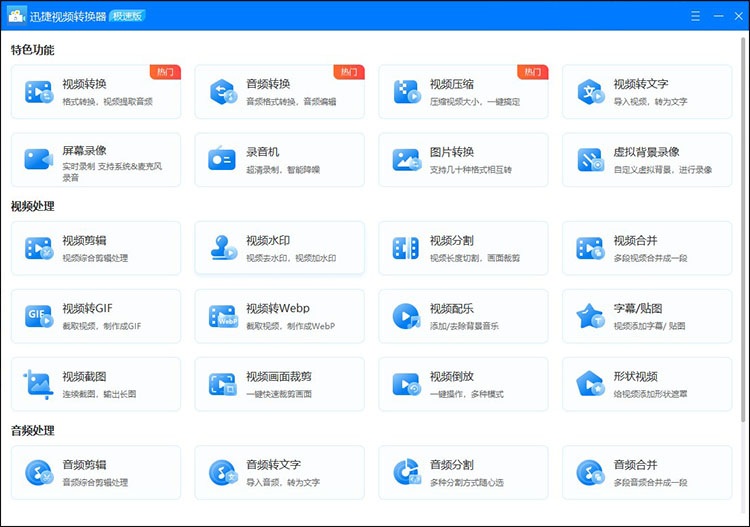
Task: Select the 视频剪辑 editing icon
Action: 39,248
